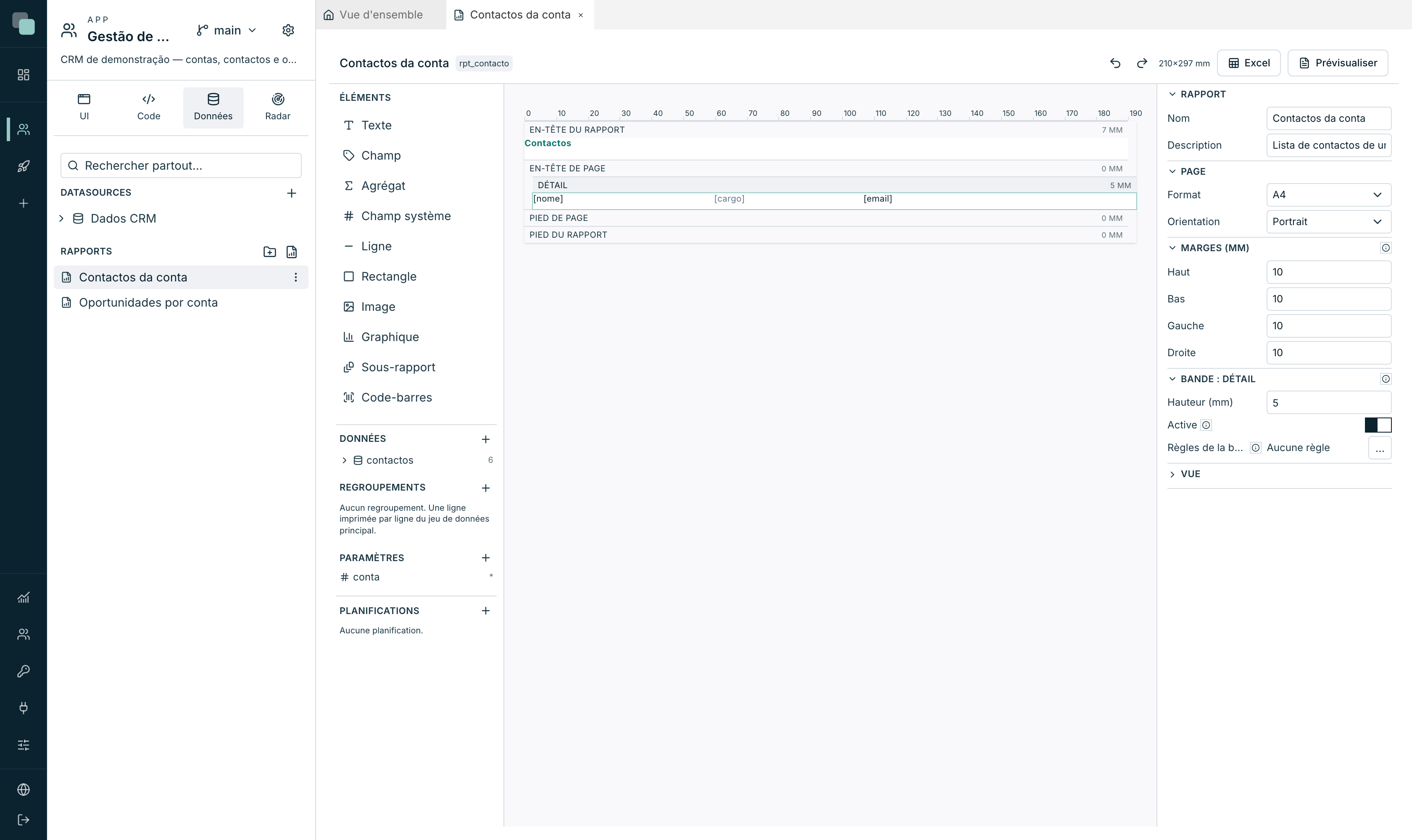Add a Champ element
Image resolution: width=1412 pixels, height=840 pixels.
(x=416, y=155)
